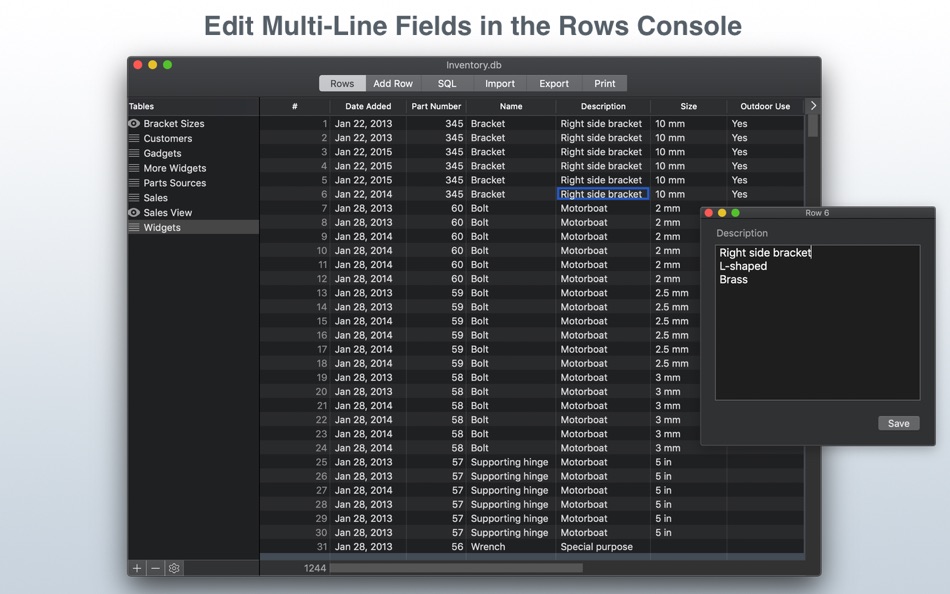Click the table icon beside Parts Sources
The width and height of the screenshot is (950, 594).
pos(134,183)
